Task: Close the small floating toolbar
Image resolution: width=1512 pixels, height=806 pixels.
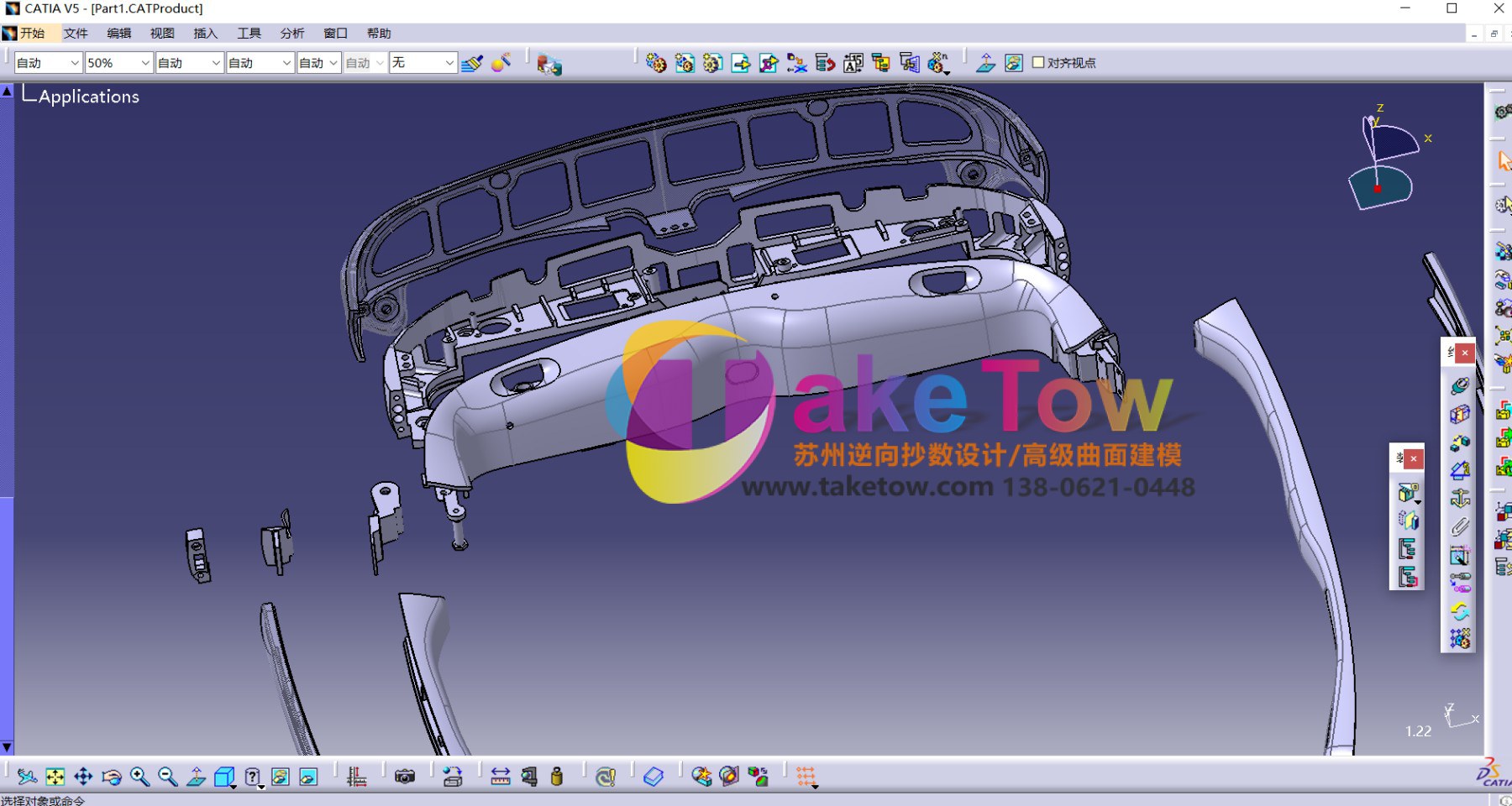Action: point(1414,458)
